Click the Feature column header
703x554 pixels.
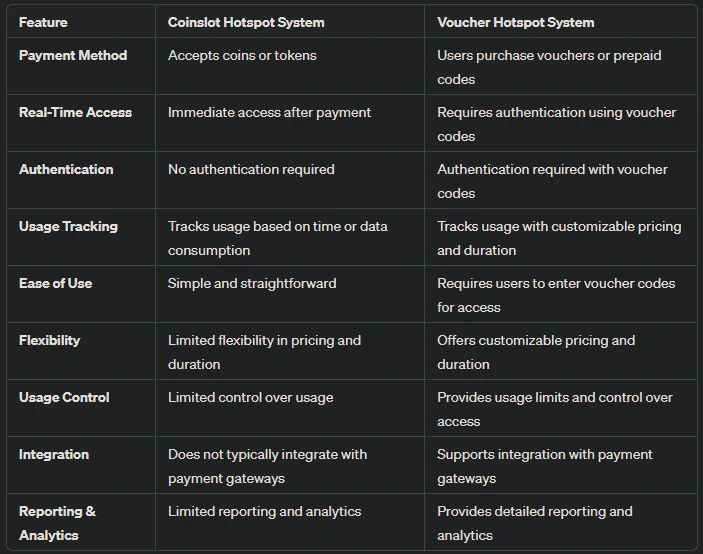(43, 22)
